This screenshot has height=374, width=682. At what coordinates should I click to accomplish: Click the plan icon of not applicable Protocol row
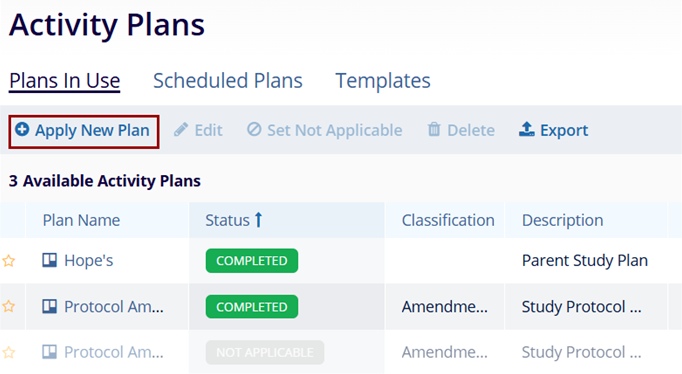click(50, 351)
